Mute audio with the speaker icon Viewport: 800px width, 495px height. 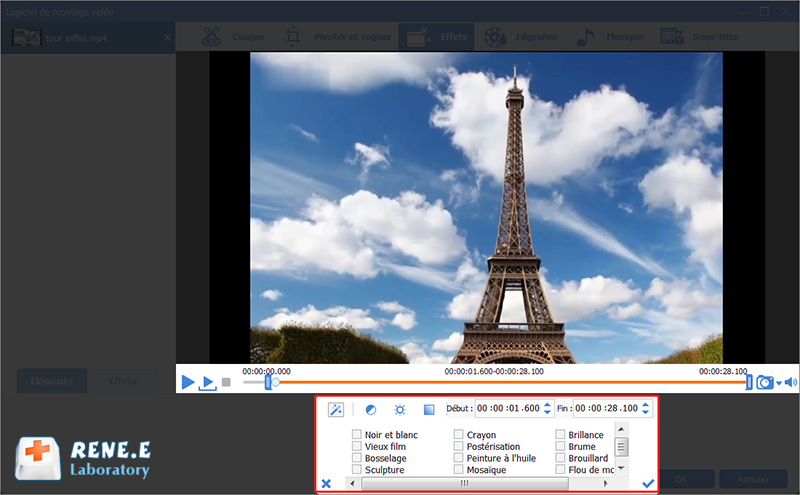[x=790, y=382]
